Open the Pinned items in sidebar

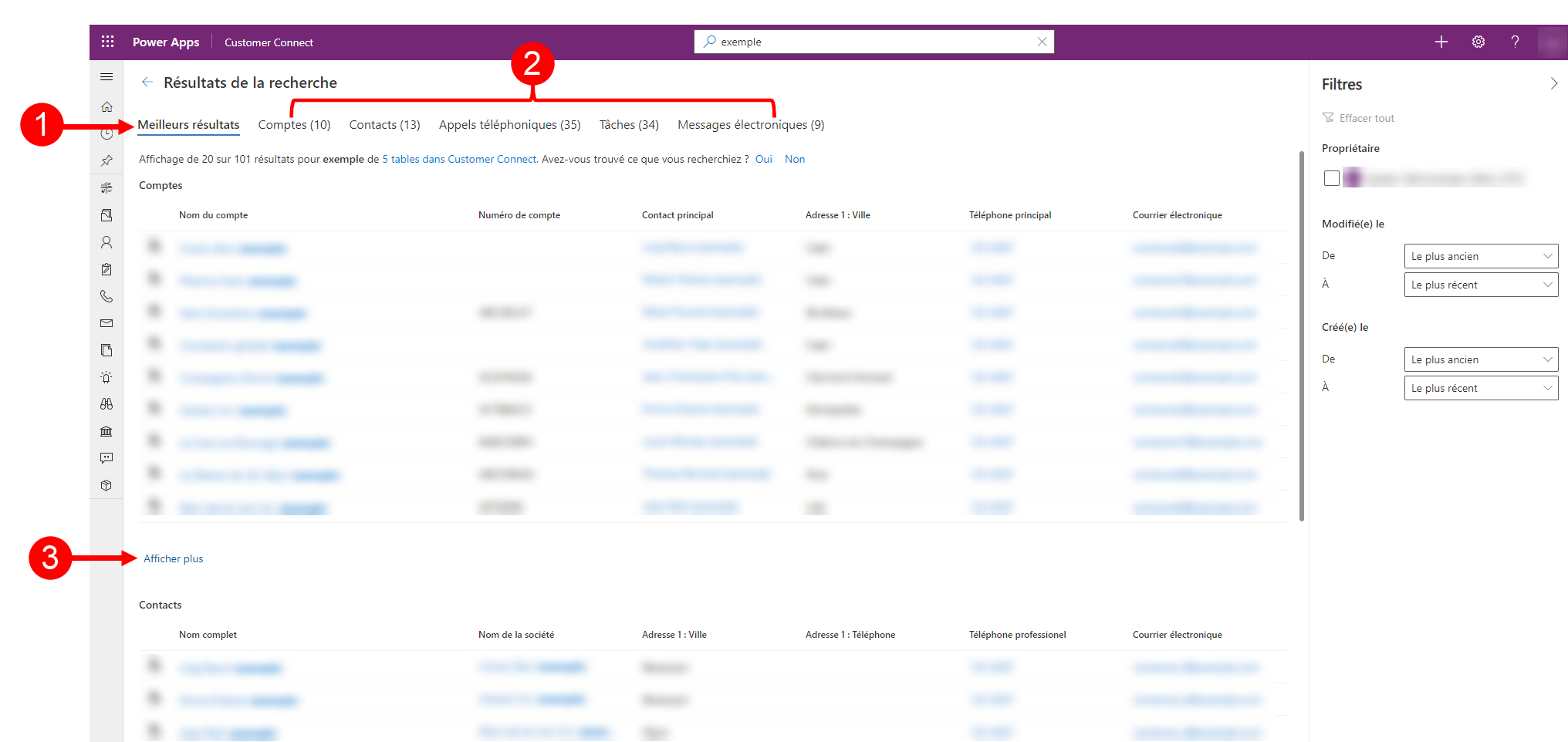point(106,160)
